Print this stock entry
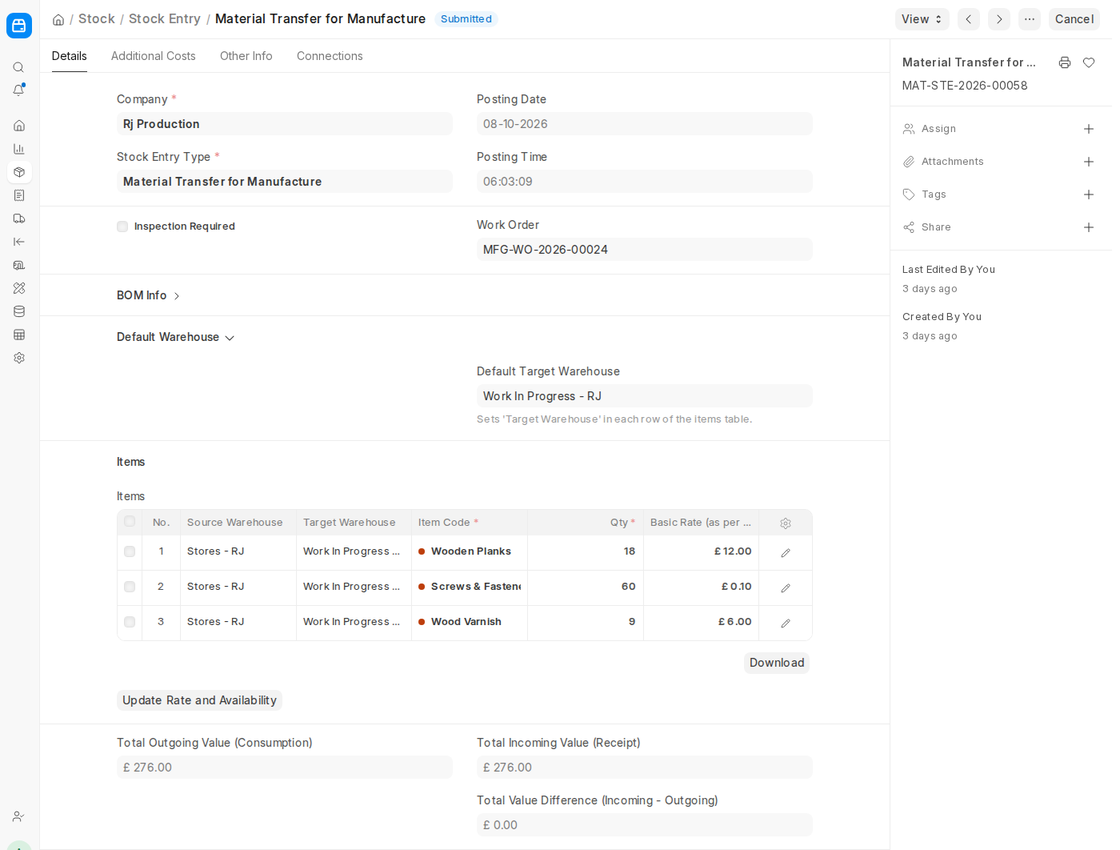 click(x=1065, y=63)
